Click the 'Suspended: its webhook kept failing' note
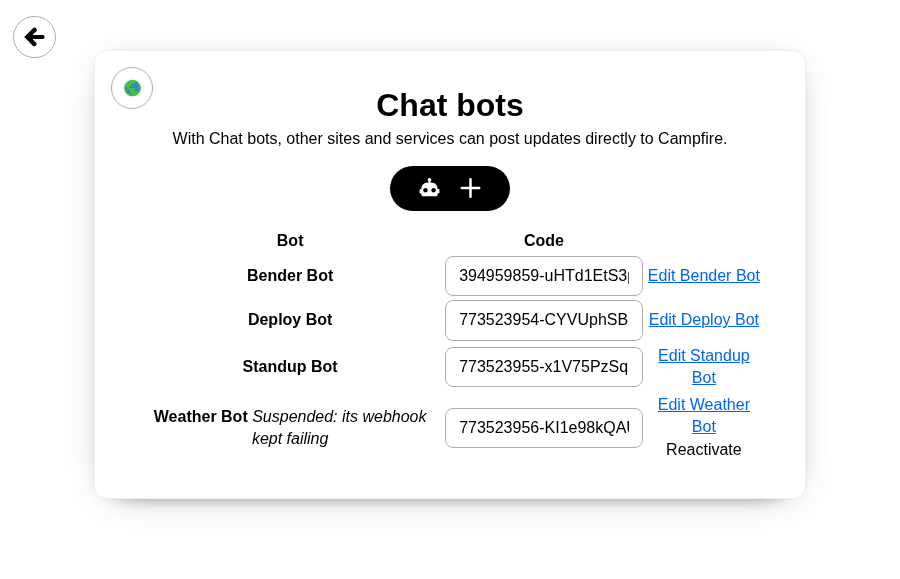The width and height of the screenshot is (900, 579). tap(339, 428)
